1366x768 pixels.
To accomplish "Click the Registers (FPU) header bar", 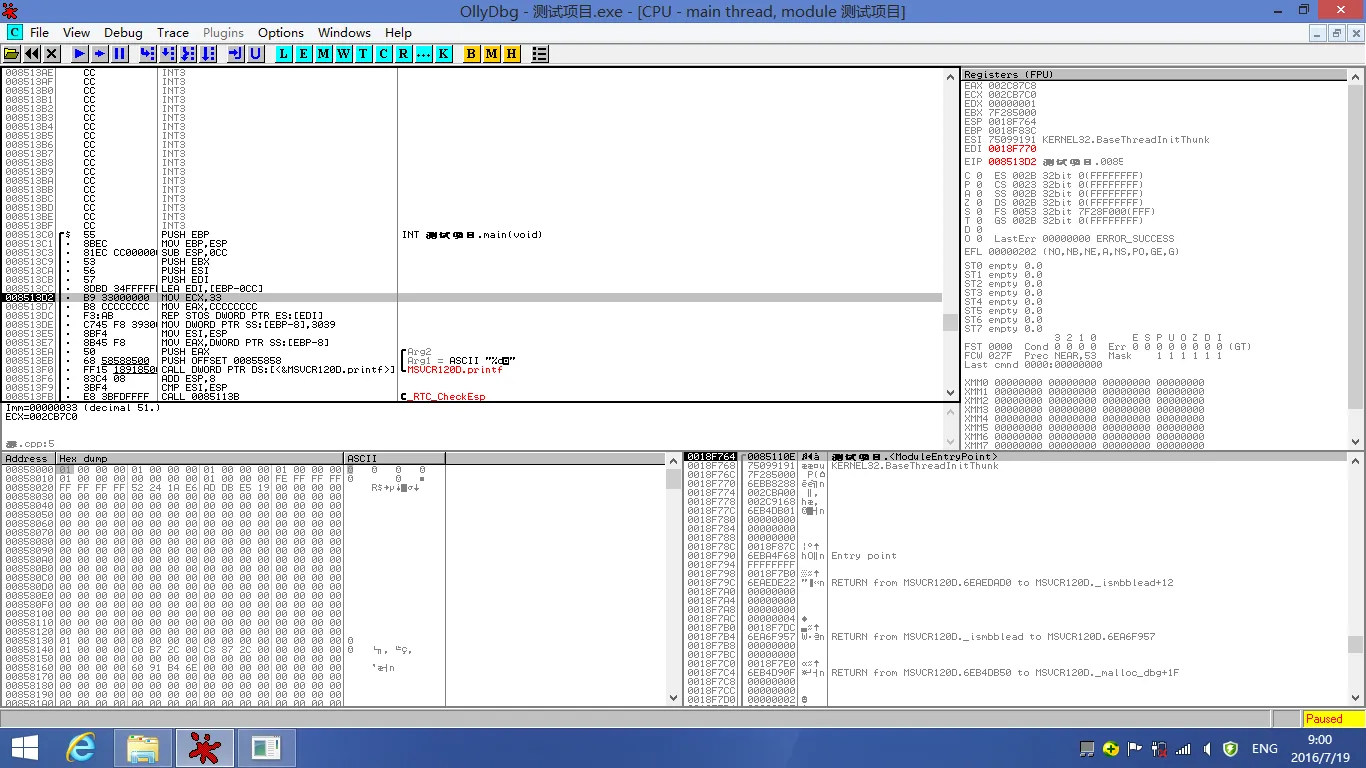I will click(1155, 75).
